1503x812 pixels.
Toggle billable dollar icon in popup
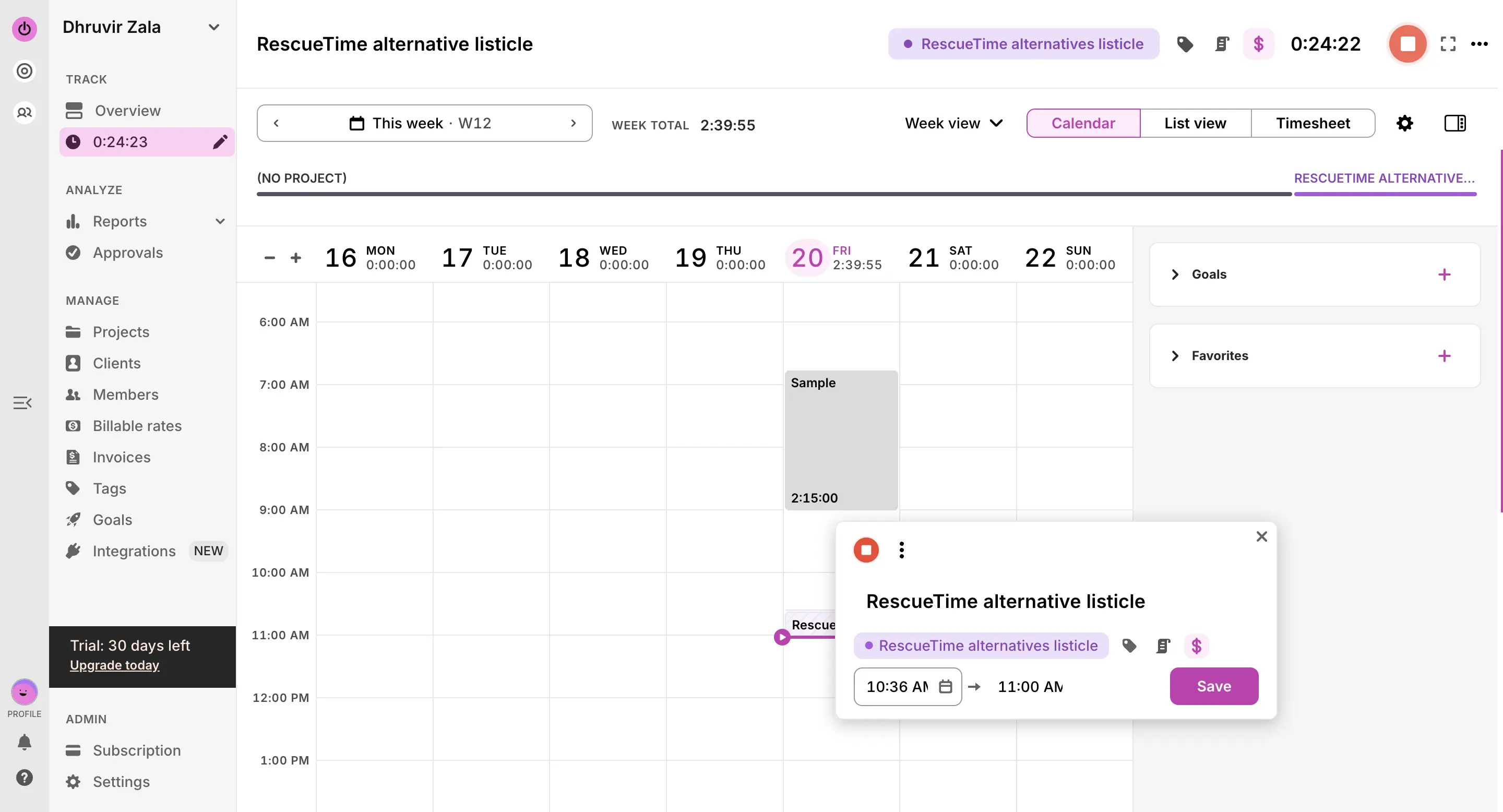point(1196,646)
